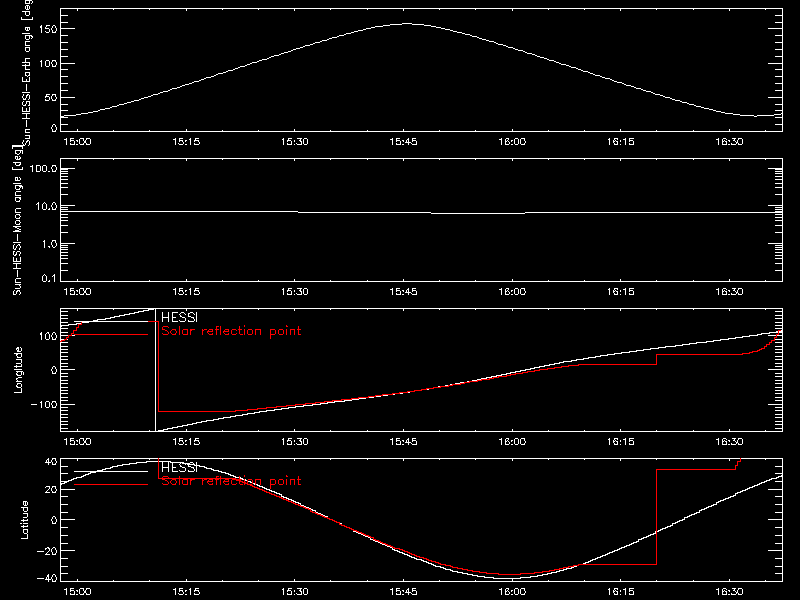The width and height of the screenshot is (800, 600).
Task: Select HESSI legend label in Longitude plot
Action: [179, 317]
